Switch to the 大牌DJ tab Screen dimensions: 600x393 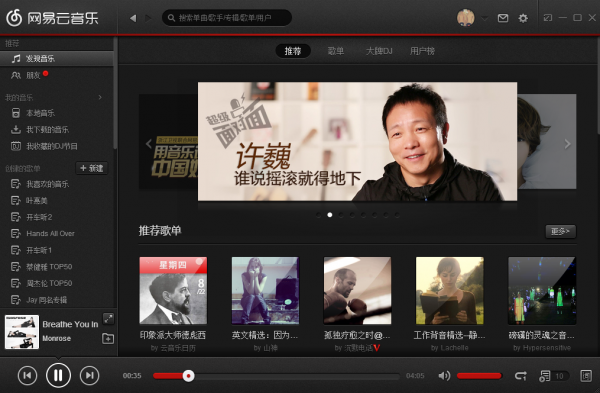[x=379, y=51]
